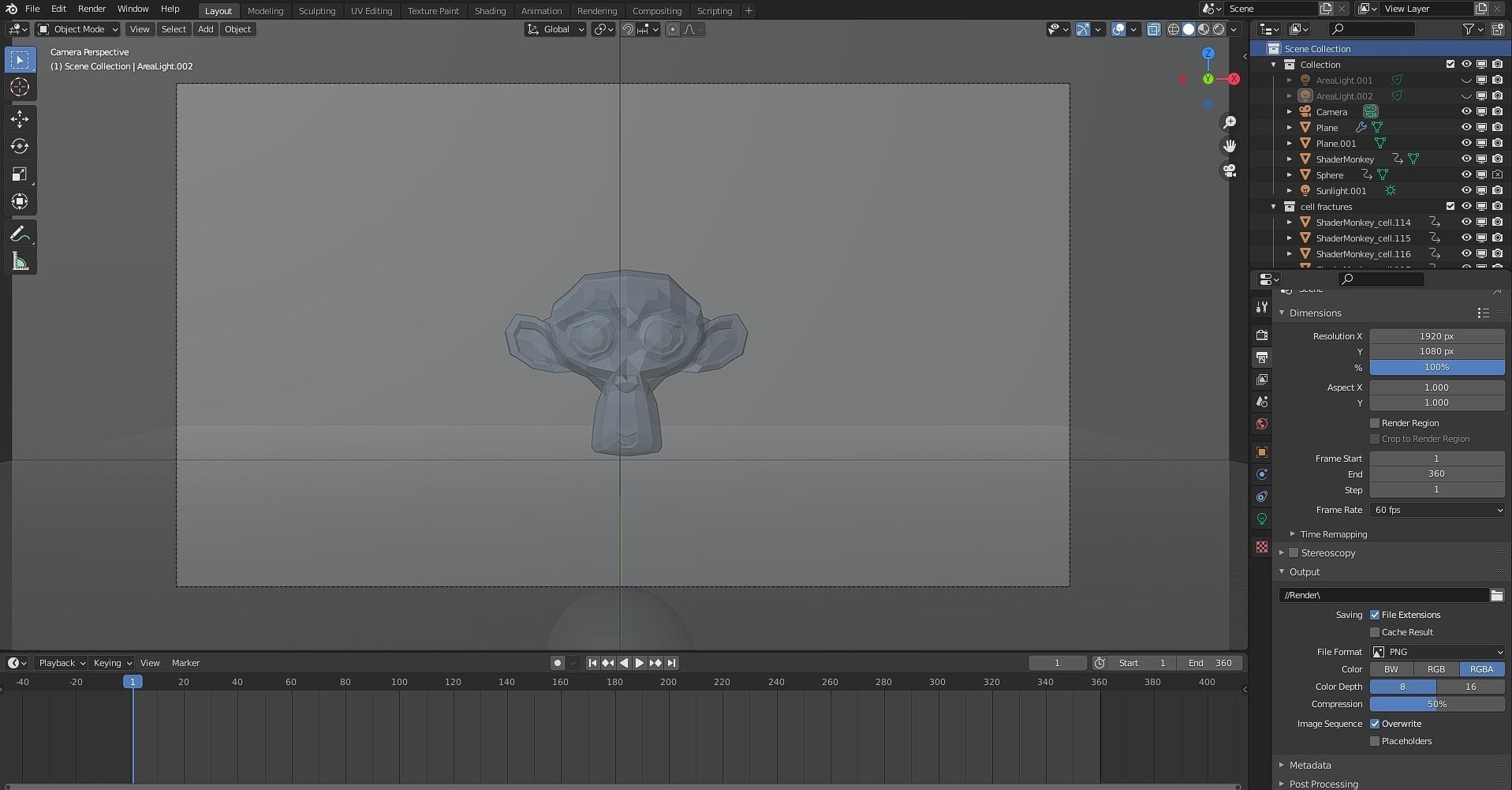Image resolution: width=1512 pixels, height=790 pixels.
Task: Open the Tool properties tab
Action: [x=1262, y=307]
